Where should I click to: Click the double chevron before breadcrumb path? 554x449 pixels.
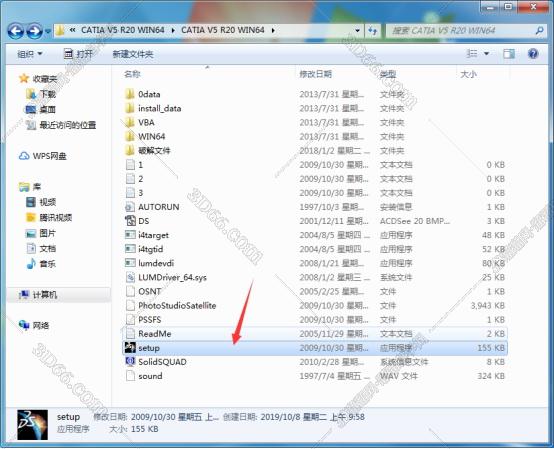[x=72, y=30]
